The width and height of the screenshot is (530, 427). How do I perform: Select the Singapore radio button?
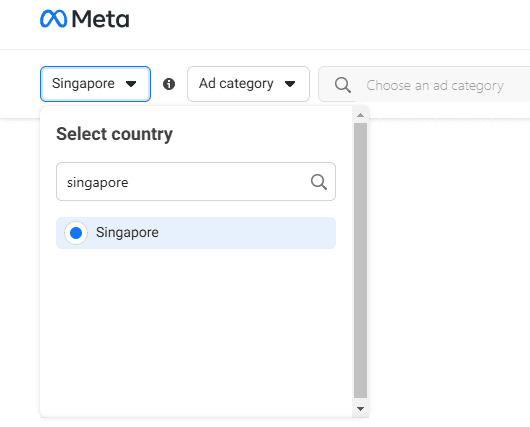(x=76, y=233)
